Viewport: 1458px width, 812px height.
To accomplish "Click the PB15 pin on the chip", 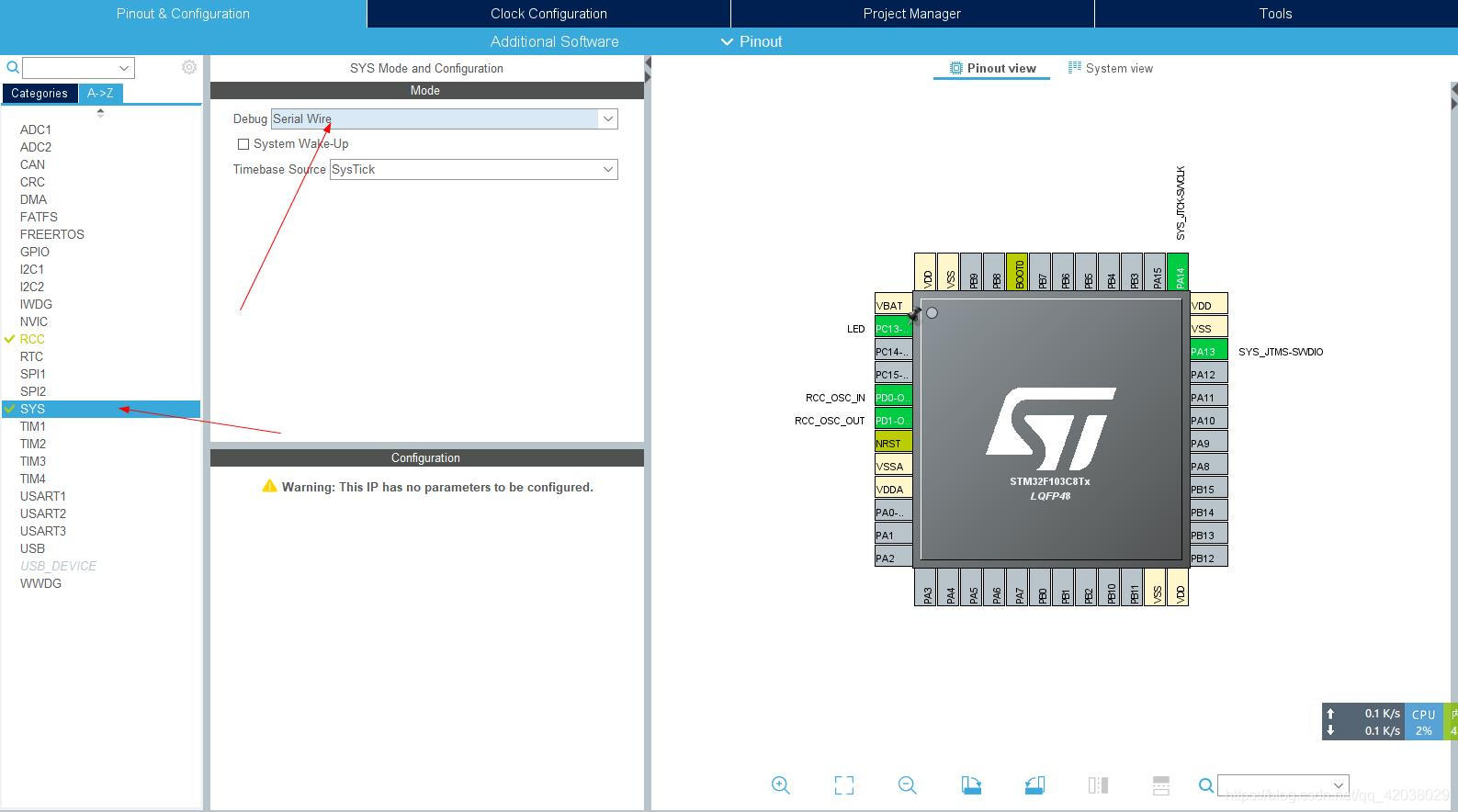I will pyautogui.click(x=1209, y=489).
